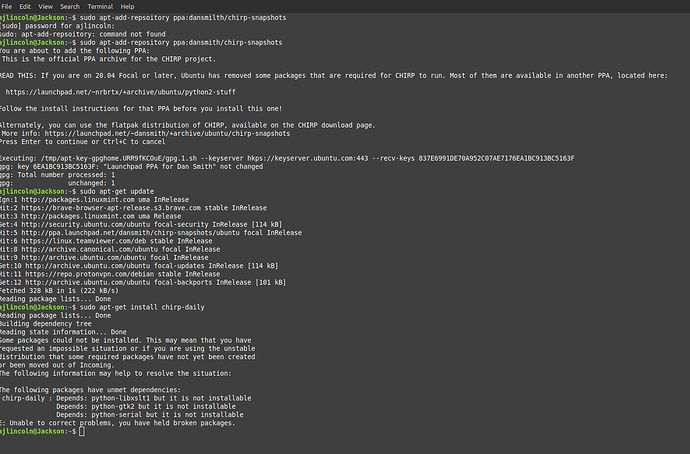This screenshot has width=690, height=454.
Task: Click the cursor at the last prompt
Action: (x=82, y=432)
